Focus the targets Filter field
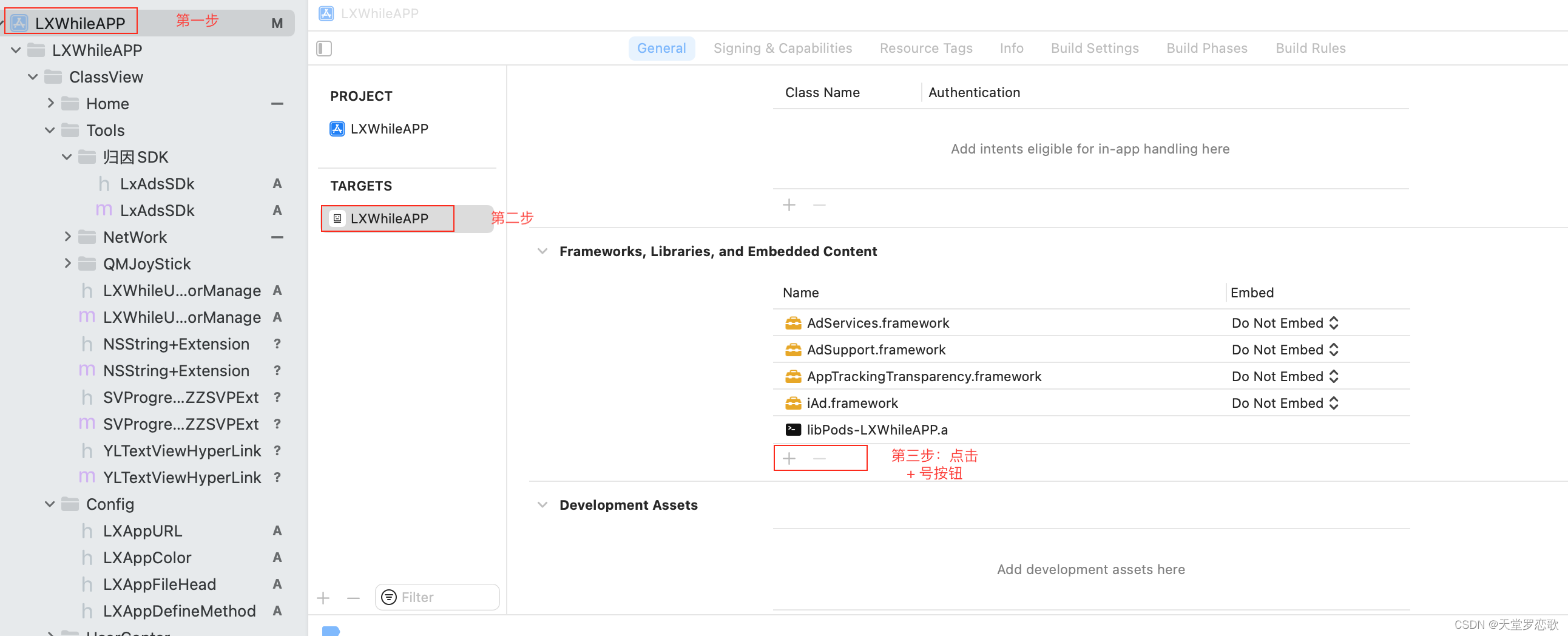Viewport: 1568px width, 636px height. coord(438,597)
